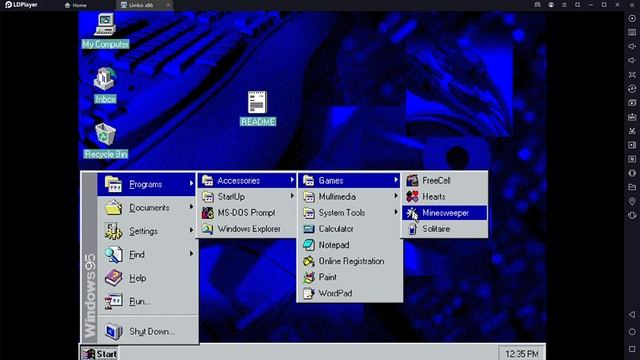The height and width of the screenshot is (360, 640).
Task: Launch Solitaire from the Games submenu
Action: coord(444,229)
